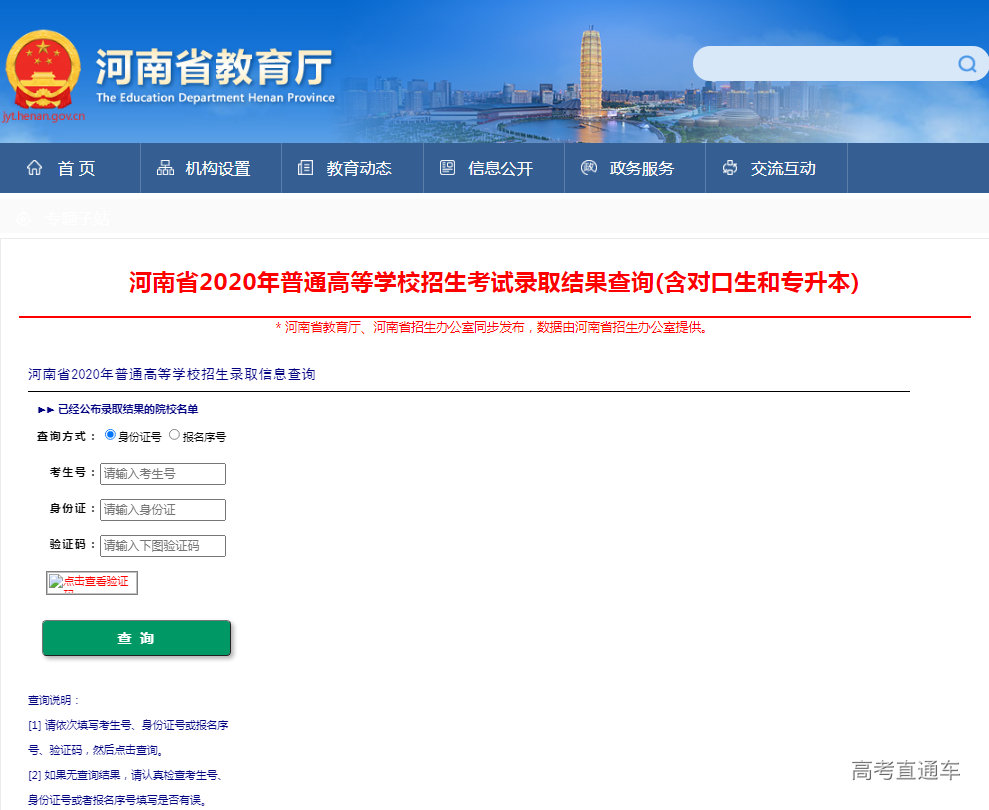Select the 身份证号 query option
Image resolution: width=989 pixels, height=810 pixels.
coord(110,435)
